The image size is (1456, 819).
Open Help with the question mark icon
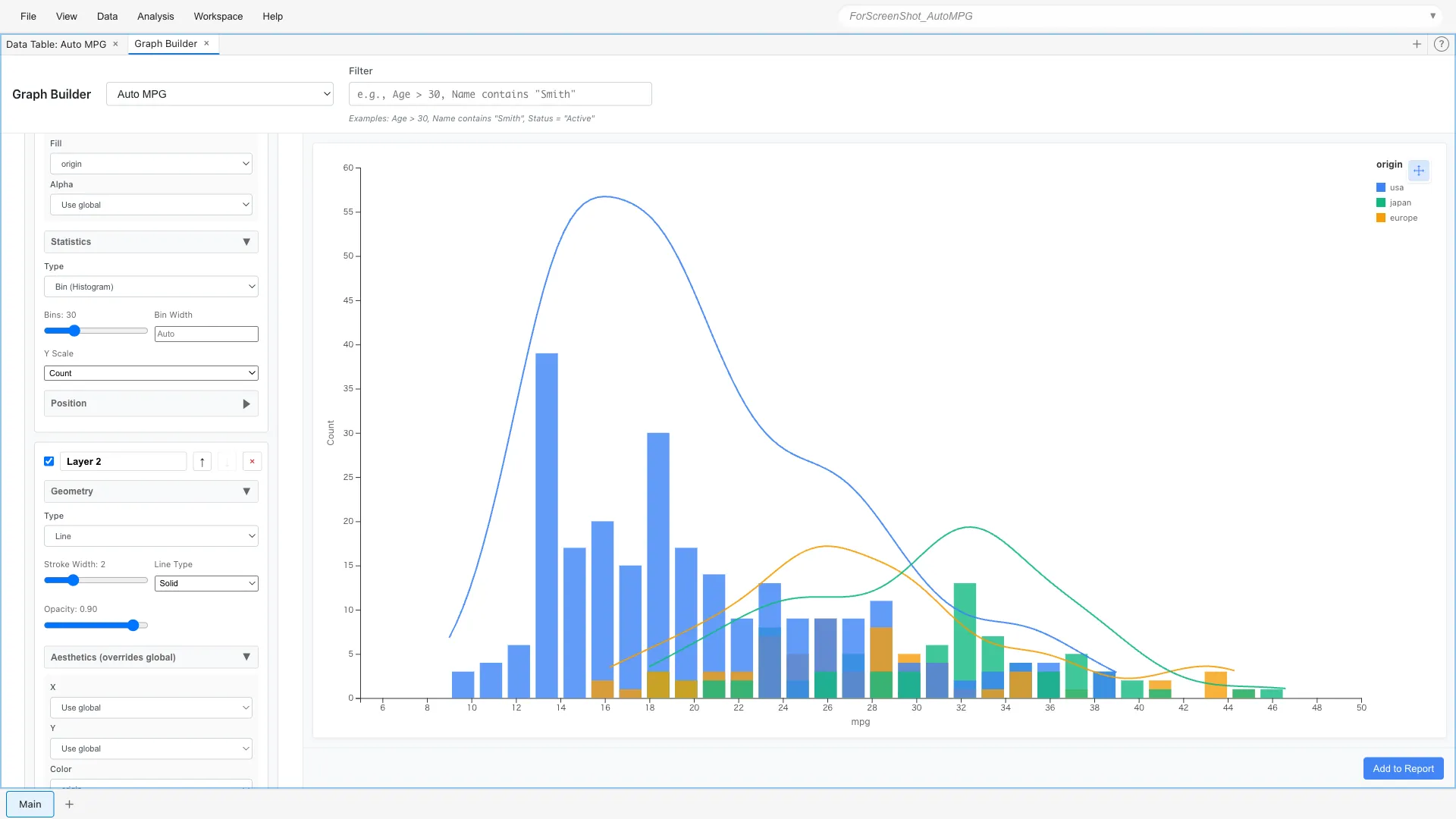tap(1442, 44)
